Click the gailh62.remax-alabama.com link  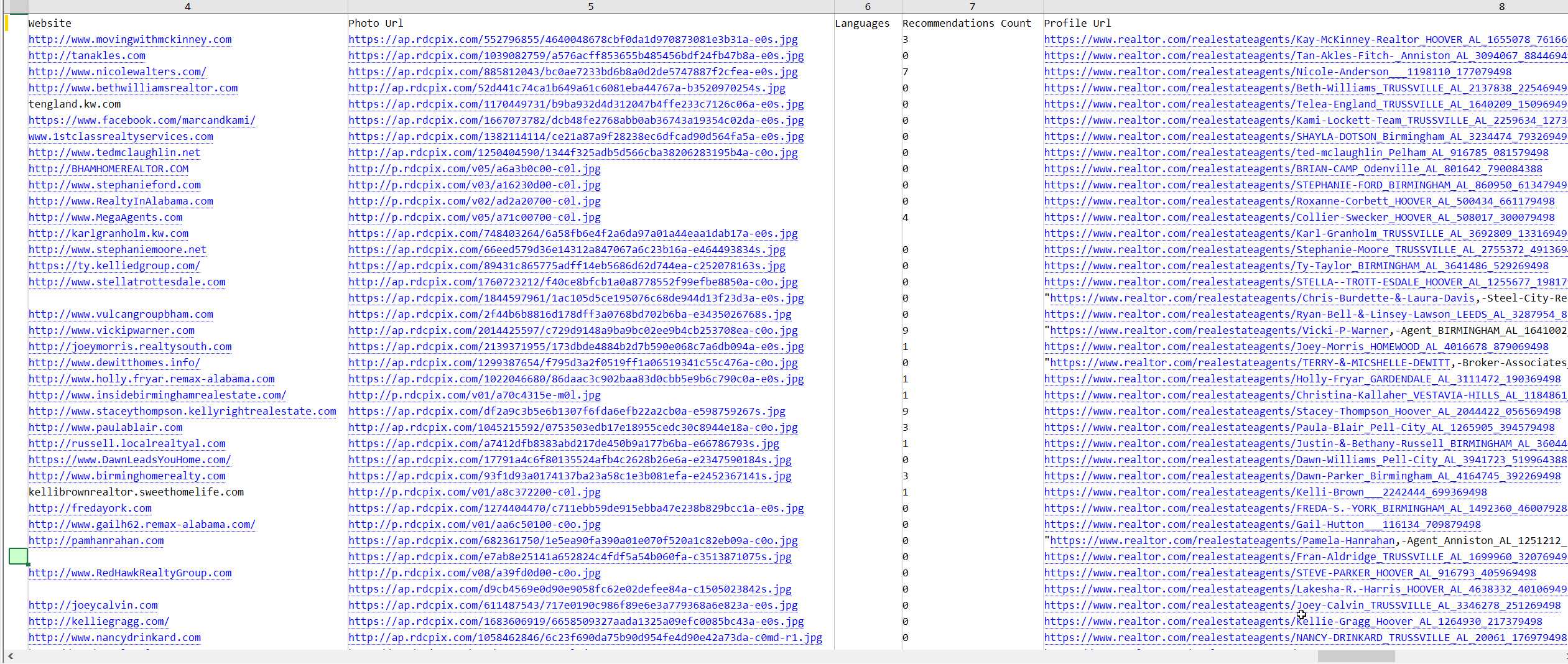pos(142,524)
